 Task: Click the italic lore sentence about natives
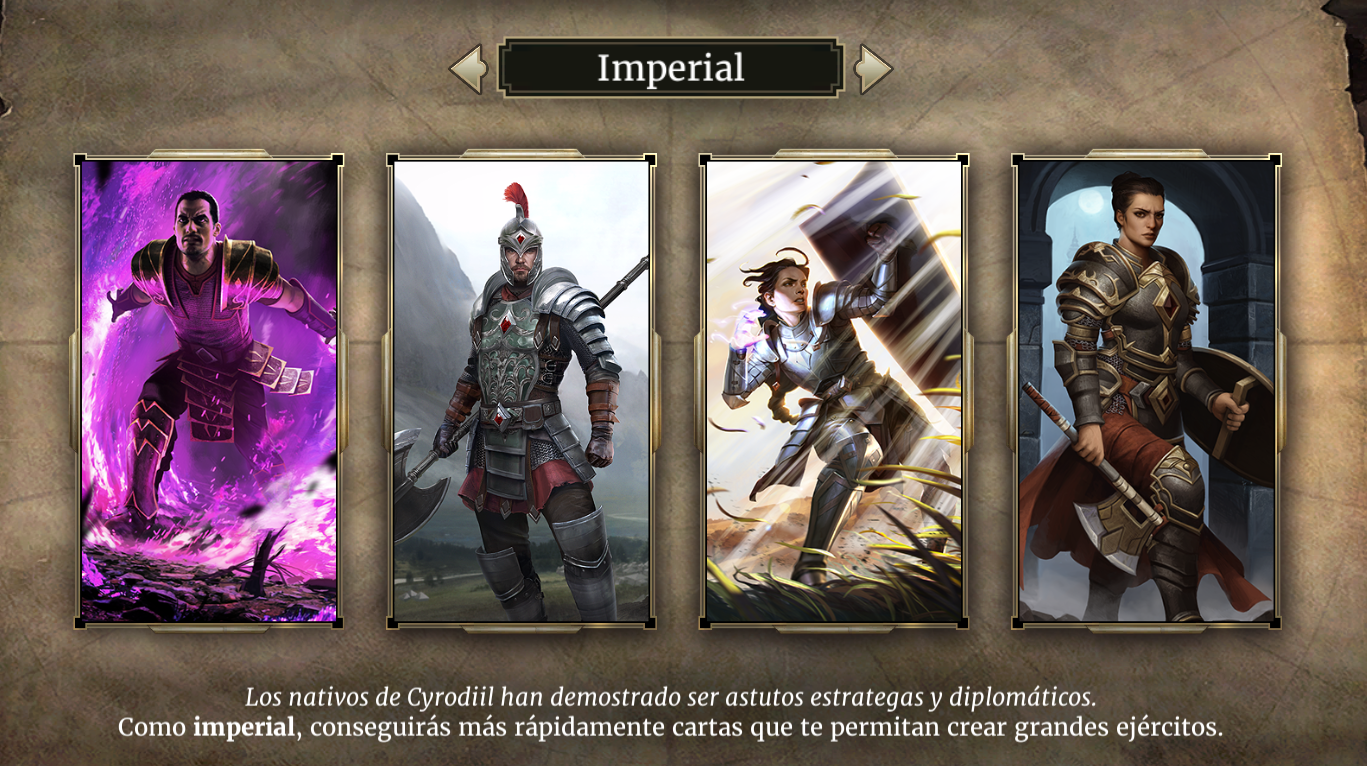[x=670, y=697]
